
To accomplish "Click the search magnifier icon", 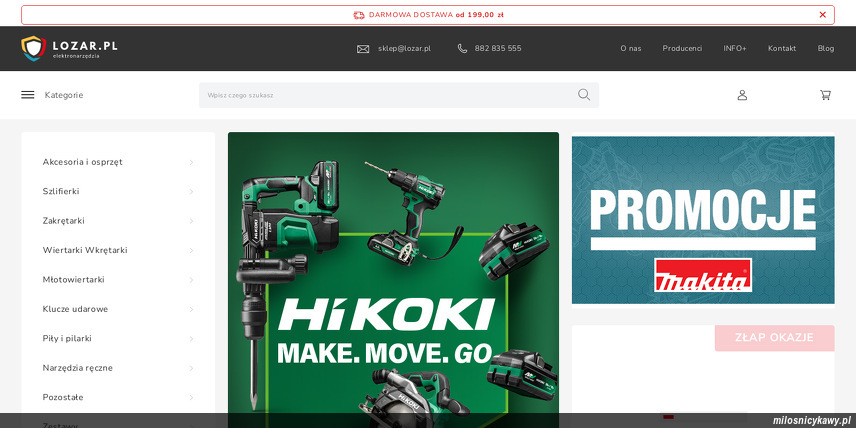I will coord(584,95).
